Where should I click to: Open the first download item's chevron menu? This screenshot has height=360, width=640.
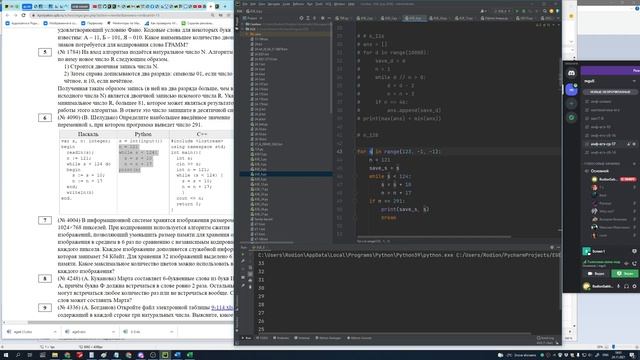coord(55,332)
